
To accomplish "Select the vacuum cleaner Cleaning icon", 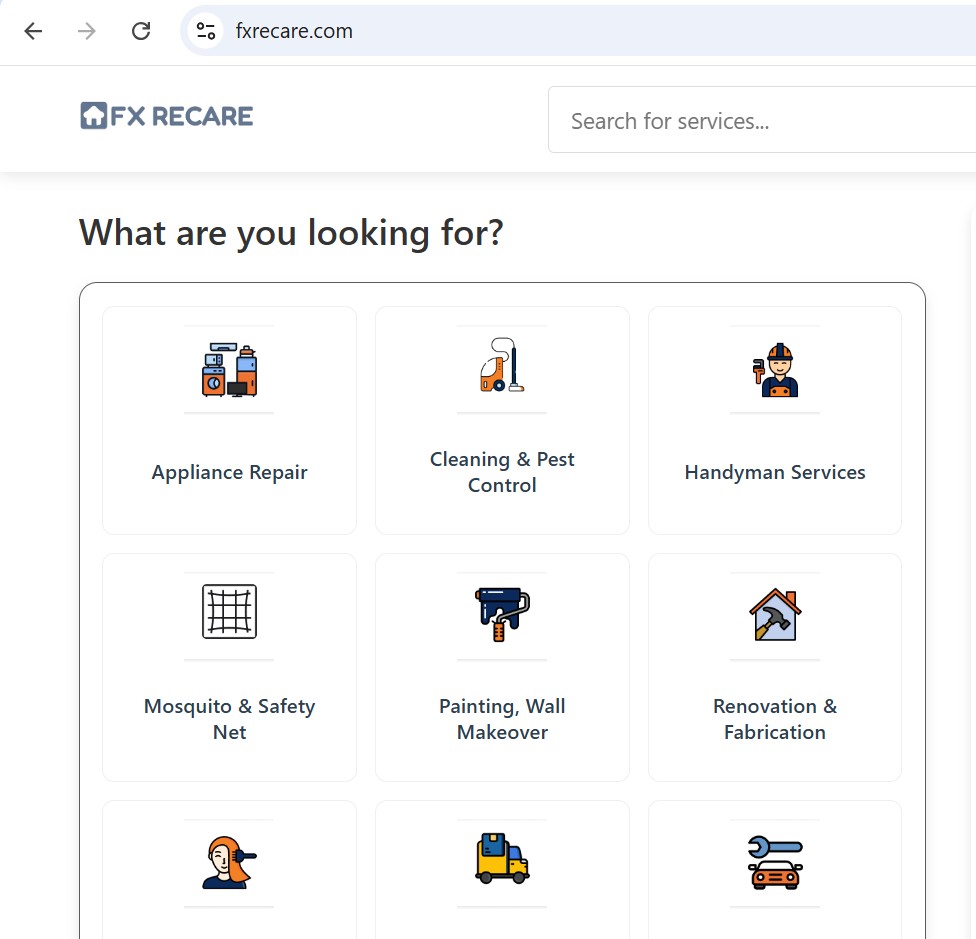I will [502, 366].
